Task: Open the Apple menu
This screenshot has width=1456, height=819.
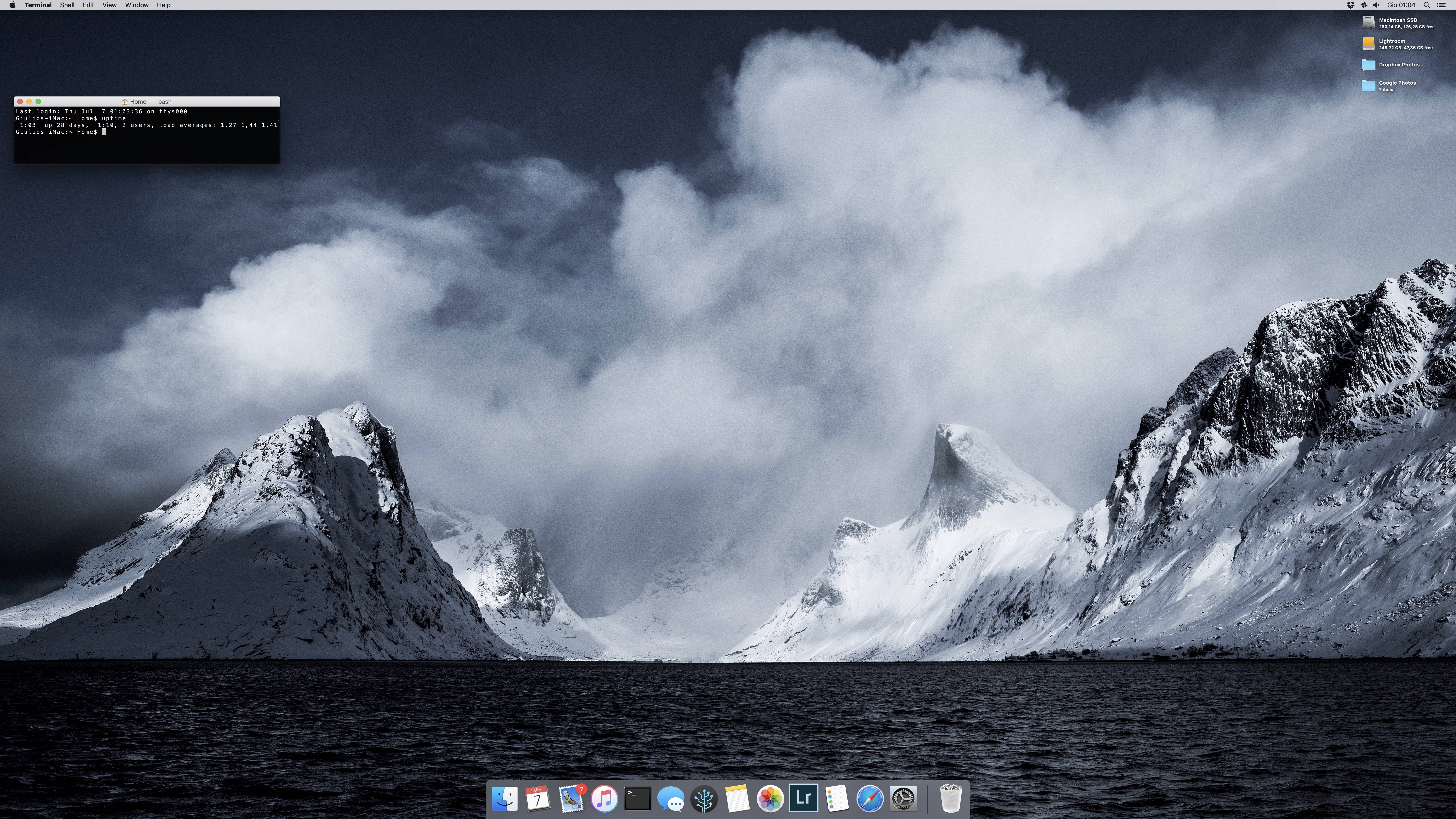Action: click(13, 5)
